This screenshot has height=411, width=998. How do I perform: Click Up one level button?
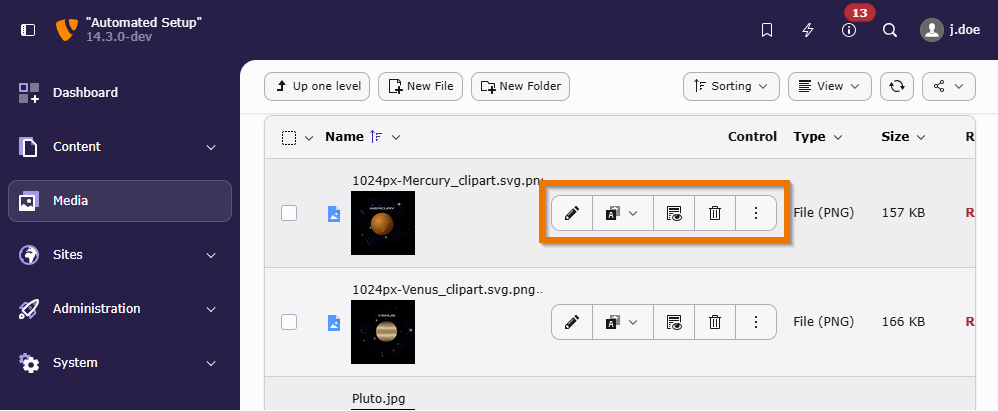tap(317, 86)
